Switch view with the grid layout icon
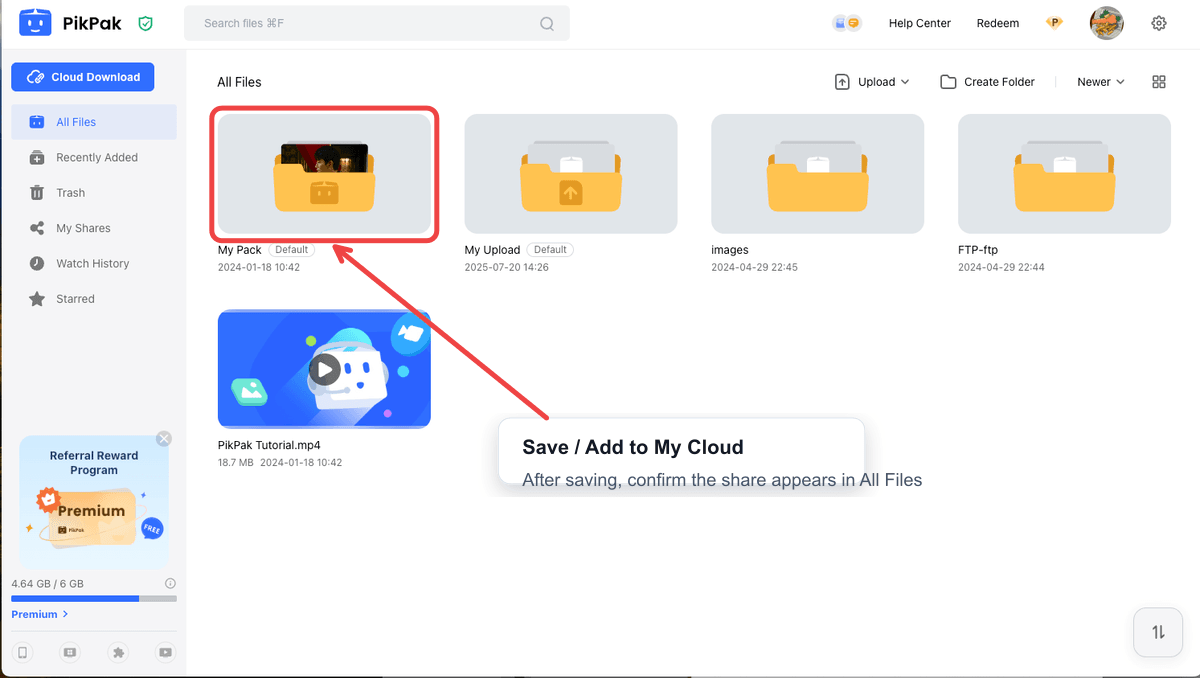1200x678 pixels. 1159,82
